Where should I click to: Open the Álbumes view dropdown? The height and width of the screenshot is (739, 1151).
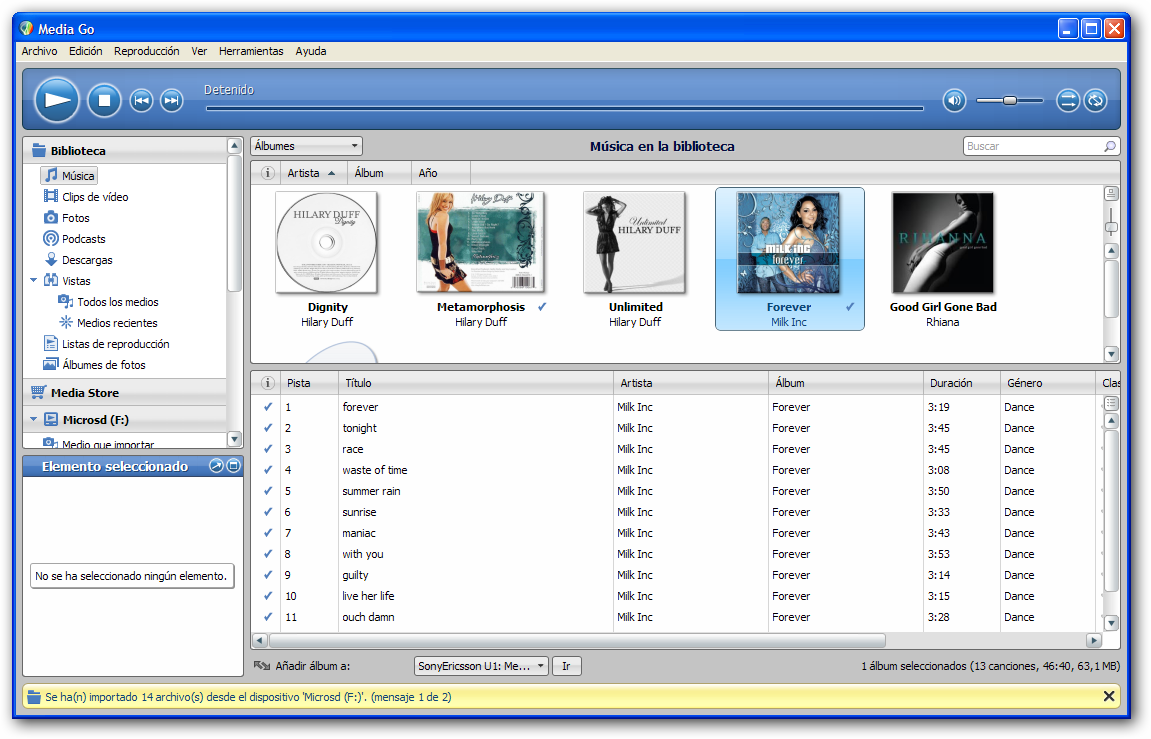point(306,146)
